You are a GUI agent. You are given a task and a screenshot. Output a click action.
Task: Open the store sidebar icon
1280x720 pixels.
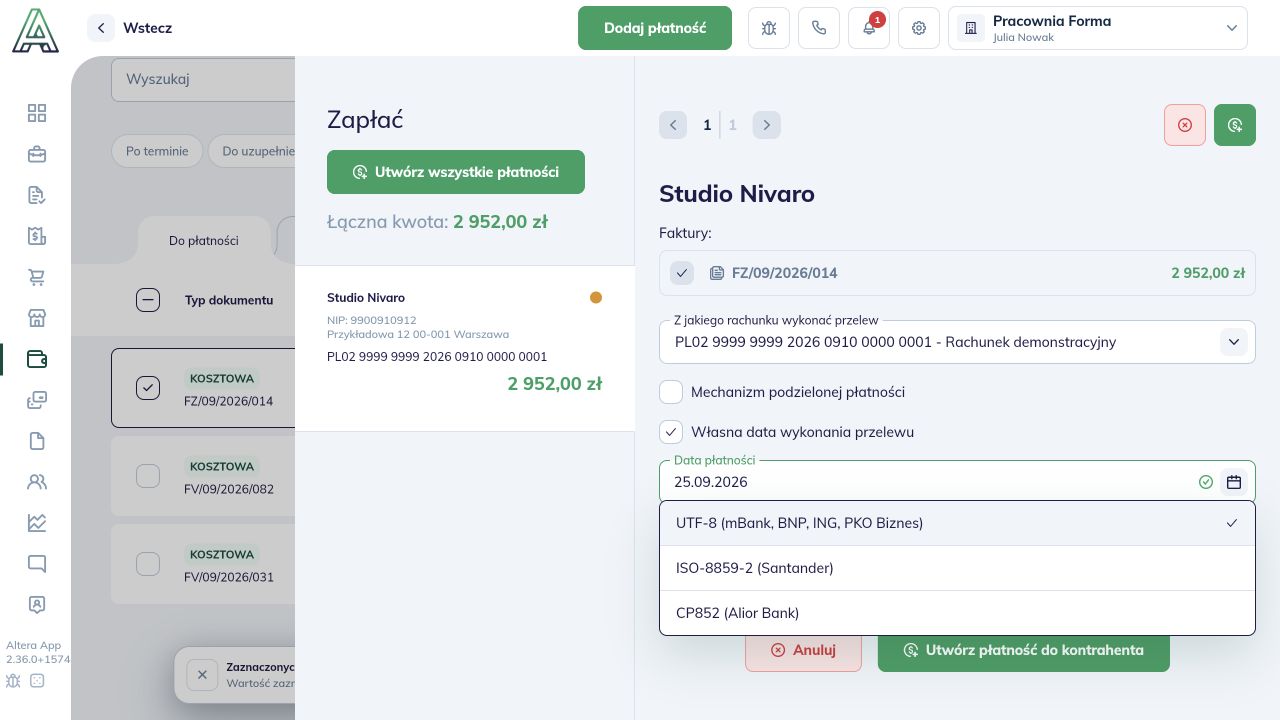click(x=37, y=318)
